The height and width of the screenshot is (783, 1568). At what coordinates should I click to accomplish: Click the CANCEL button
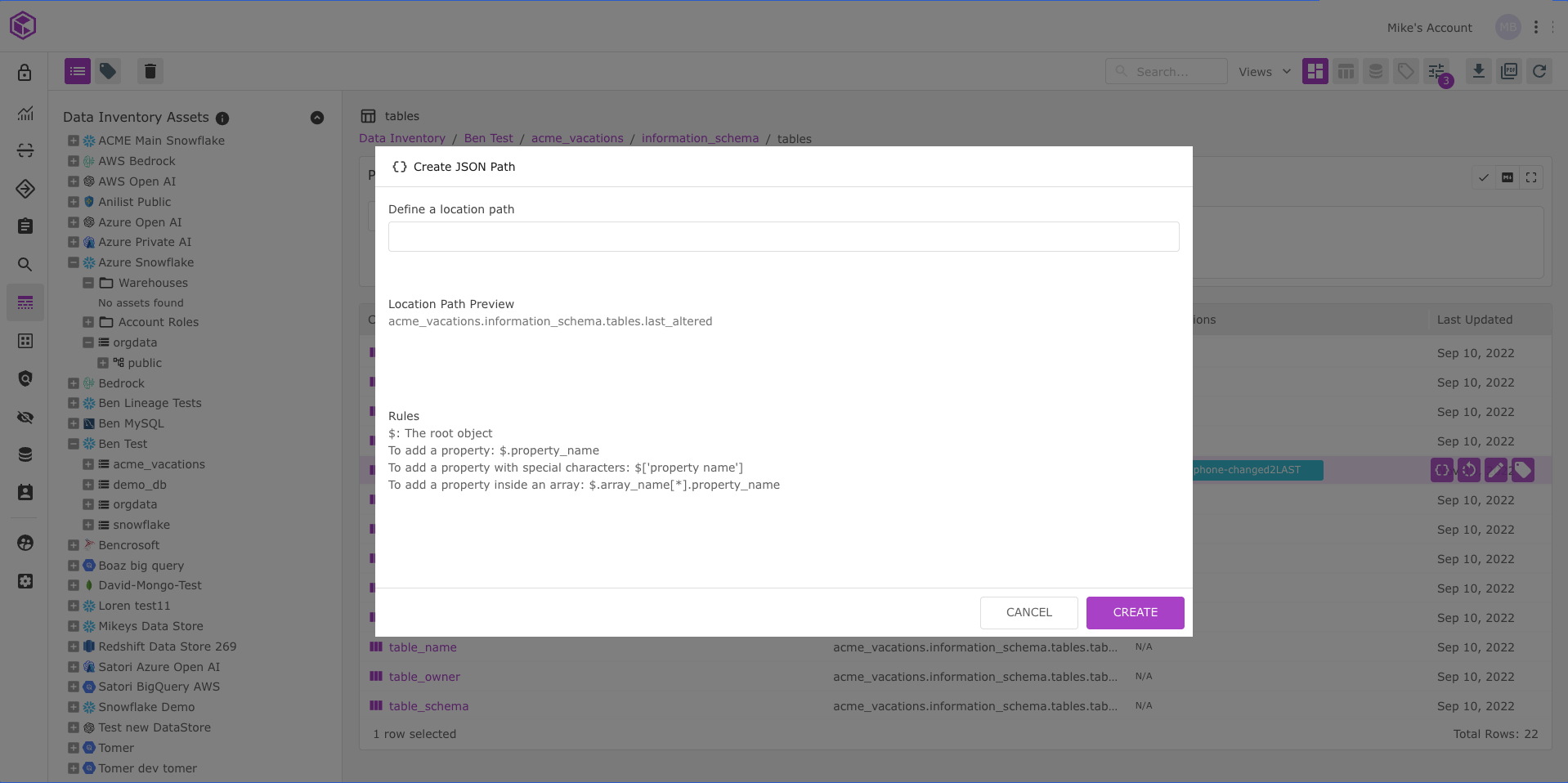pyautogui.click(x=1028, y=613)
